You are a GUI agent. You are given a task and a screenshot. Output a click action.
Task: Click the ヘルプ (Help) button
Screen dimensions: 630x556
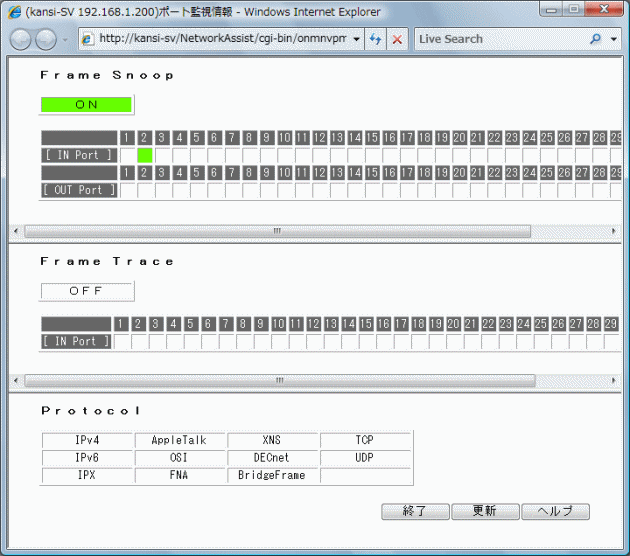point(555,511)
